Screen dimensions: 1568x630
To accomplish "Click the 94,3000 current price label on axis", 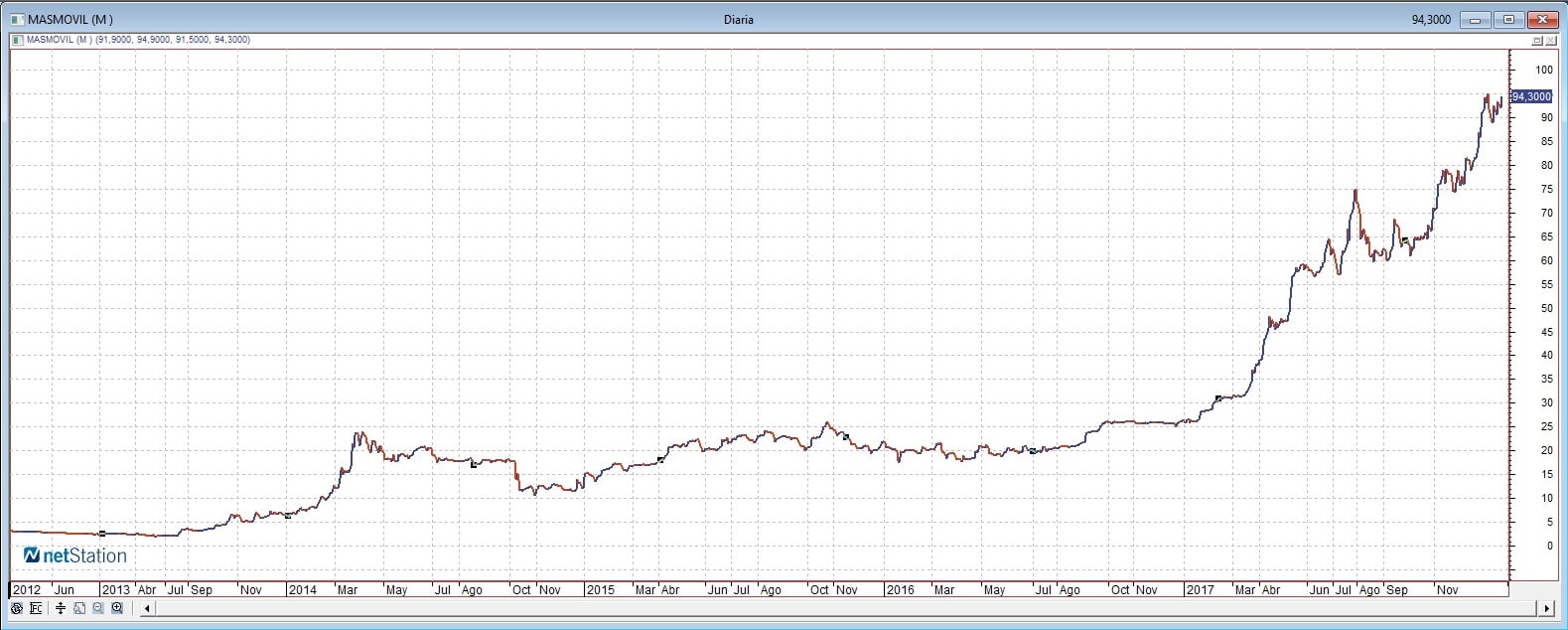I will (1531, 96).
